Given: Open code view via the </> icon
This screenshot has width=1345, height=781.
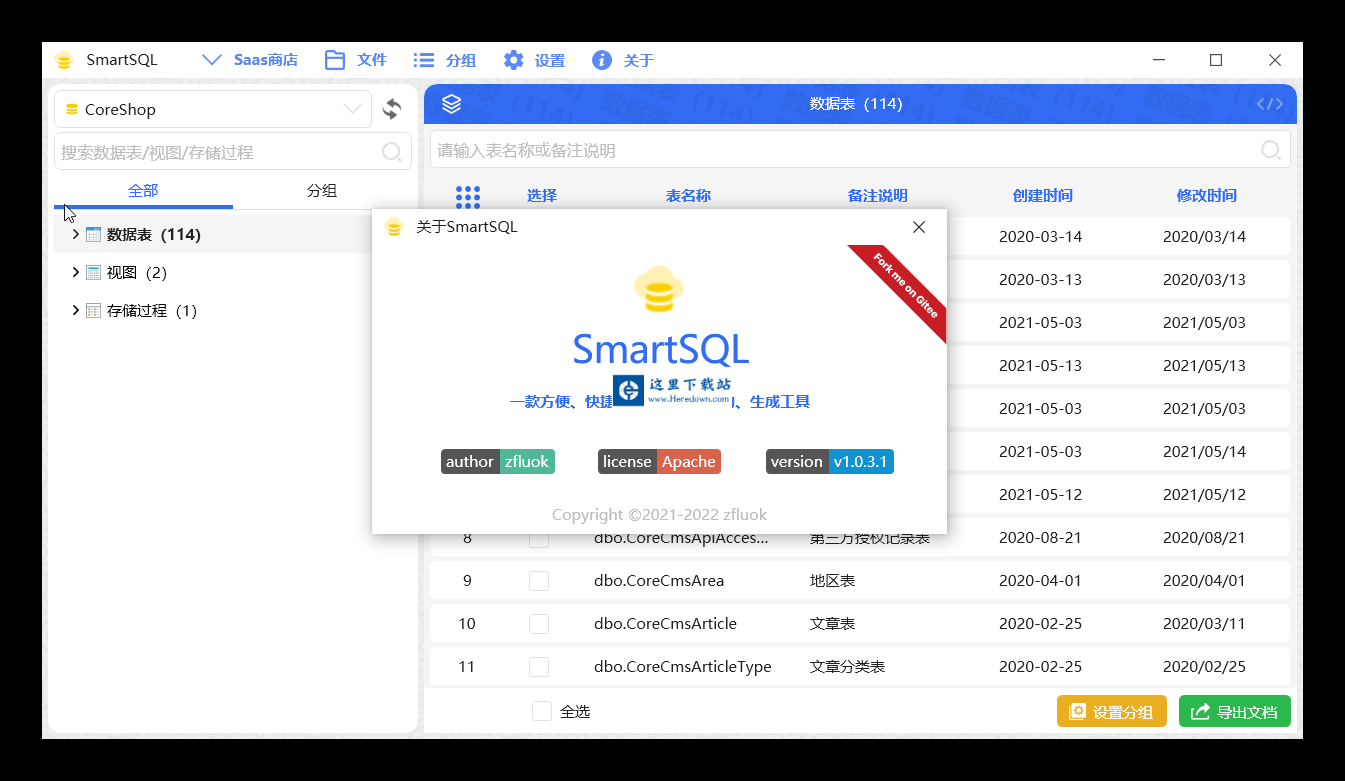Looking at the screenshot, I should [x=1269, y=103].
